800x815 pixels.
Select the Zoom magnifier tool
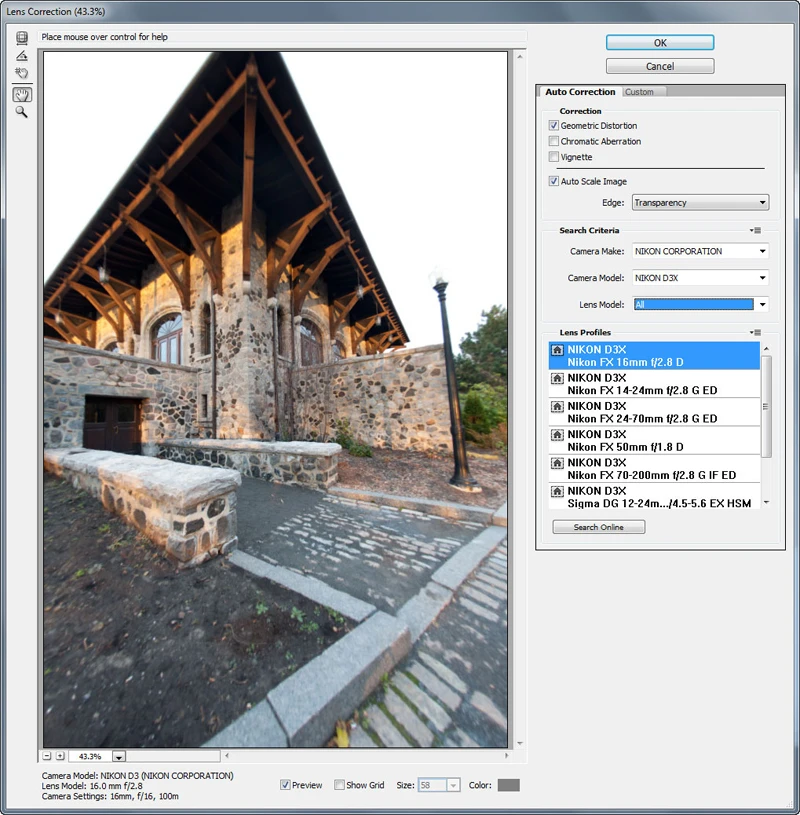coord(22,112)
